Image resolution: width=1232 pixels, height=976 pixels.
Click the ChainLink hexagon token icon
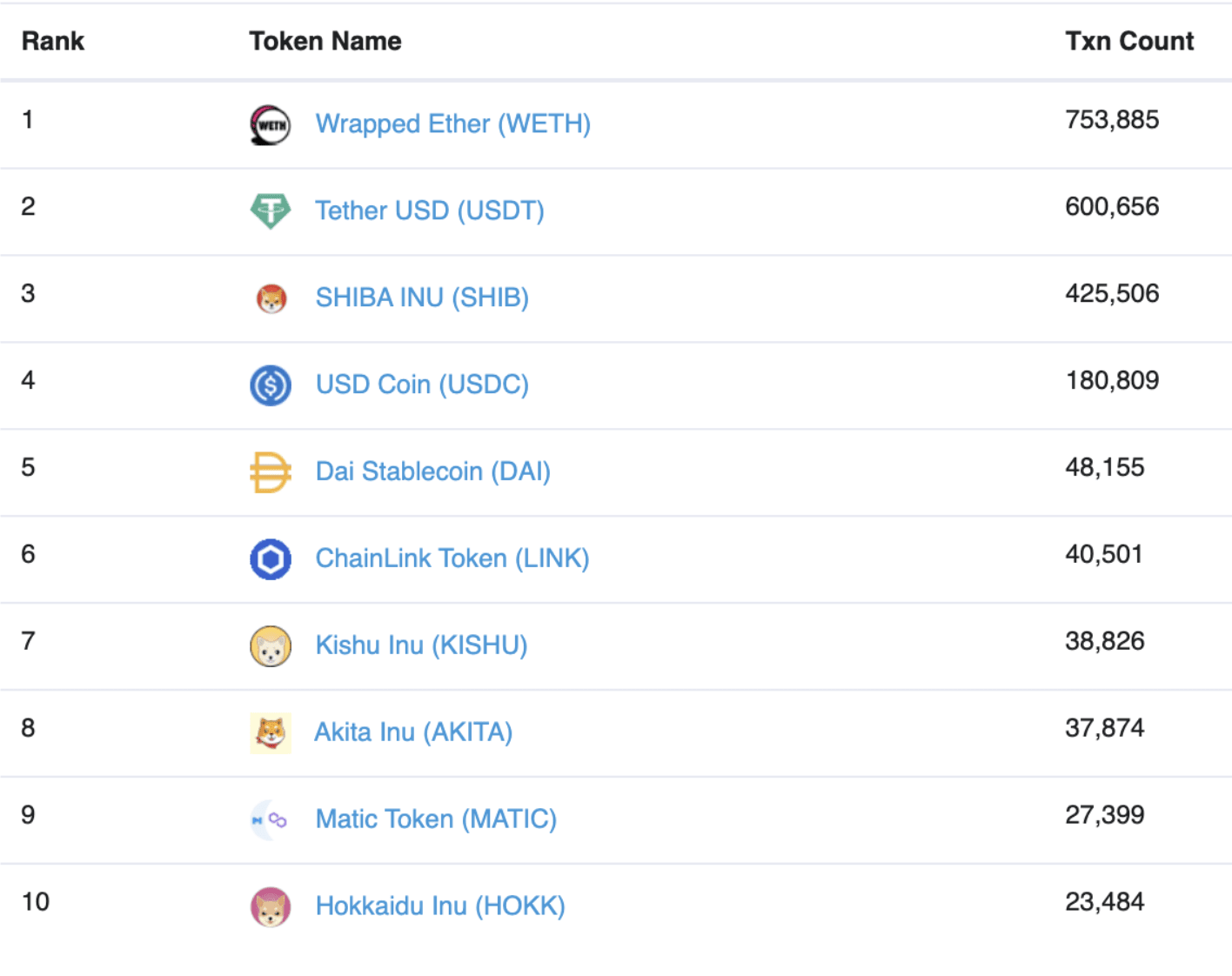pos(271,559)
